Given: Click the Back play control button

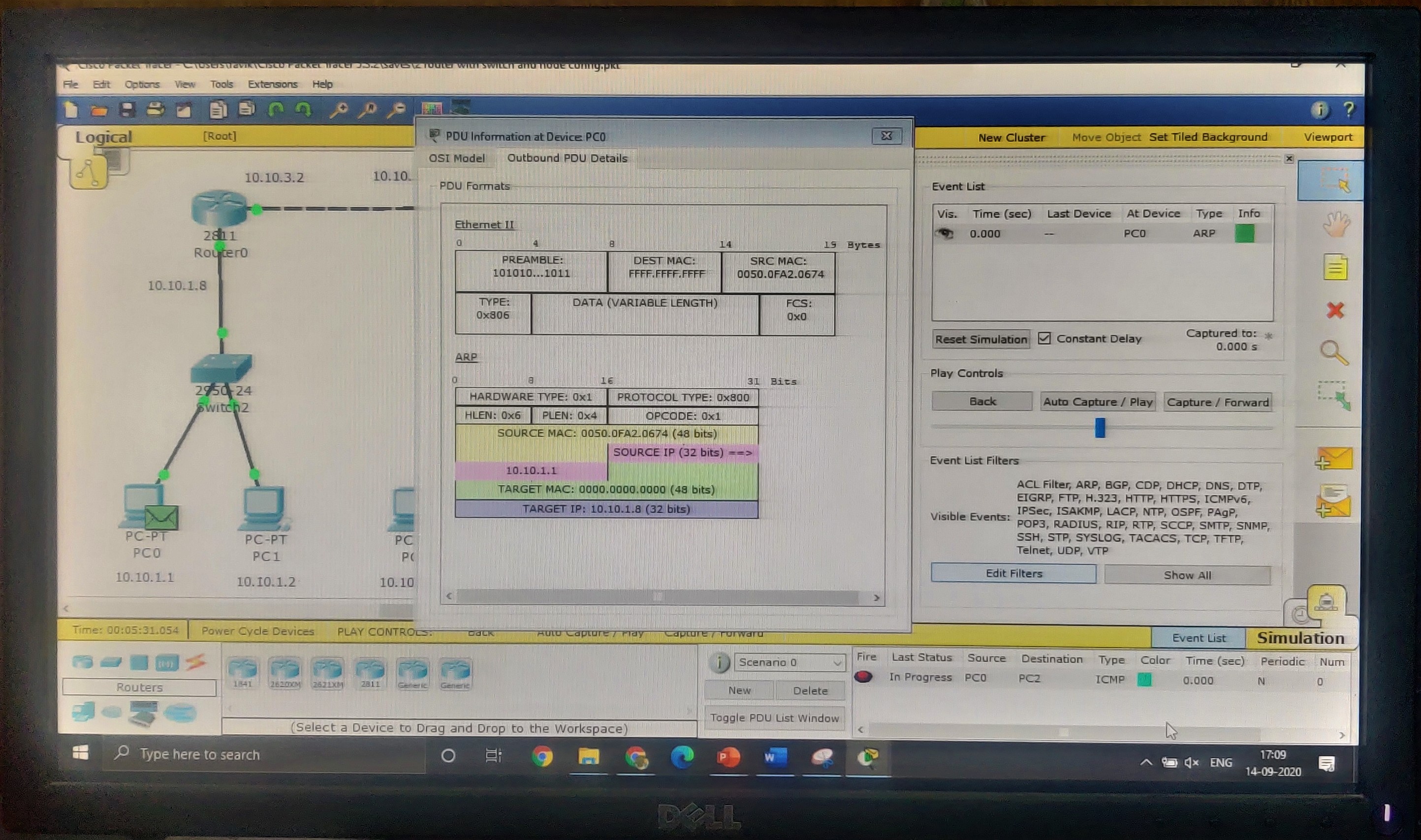Looking at the screenshot, I should [x=981, y=402].
